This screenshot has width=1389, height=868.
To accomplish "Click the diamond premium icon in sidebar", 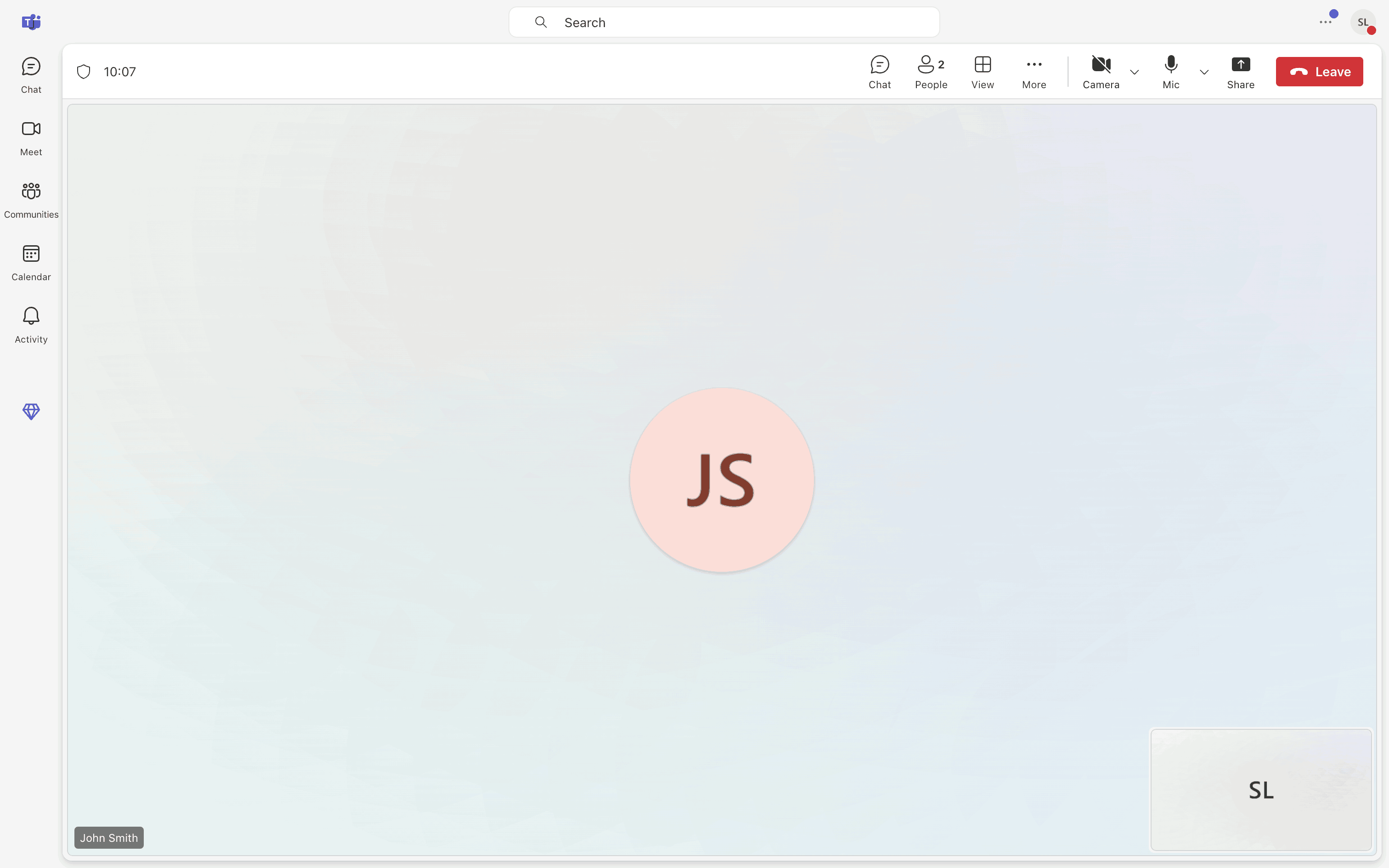I will click(x=31, y=411).
